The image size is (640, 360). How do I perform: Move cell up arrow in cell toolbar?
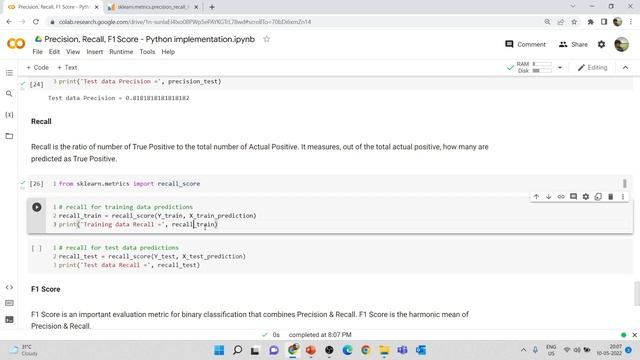(536, 197)
